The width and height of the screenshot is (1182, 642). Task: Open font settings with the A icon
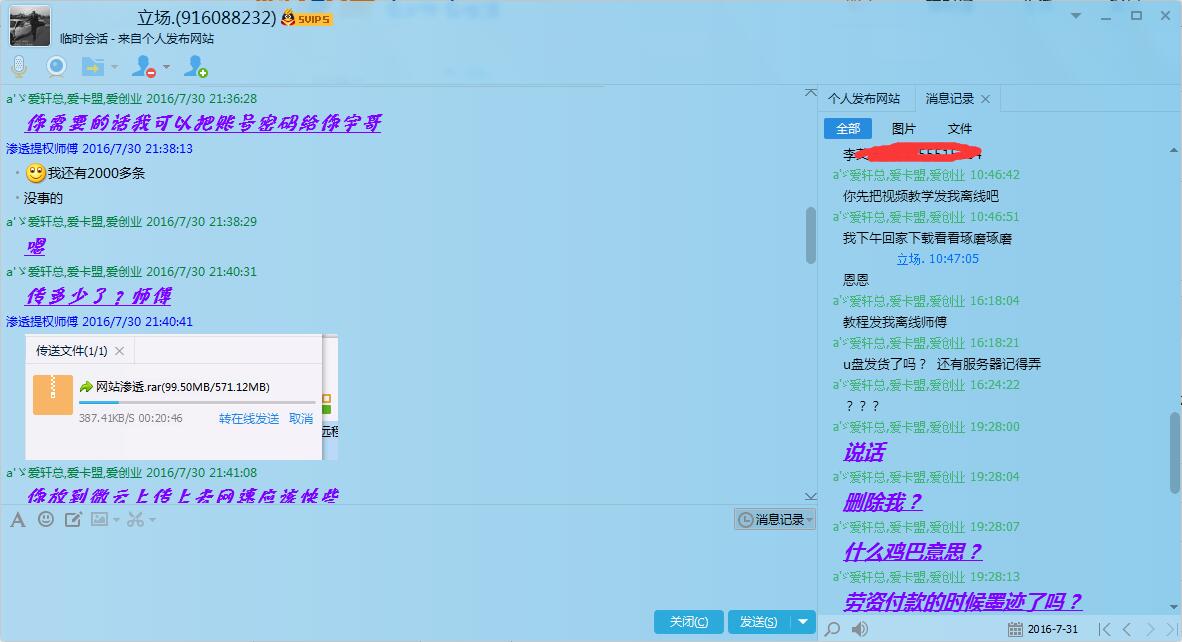18,519
